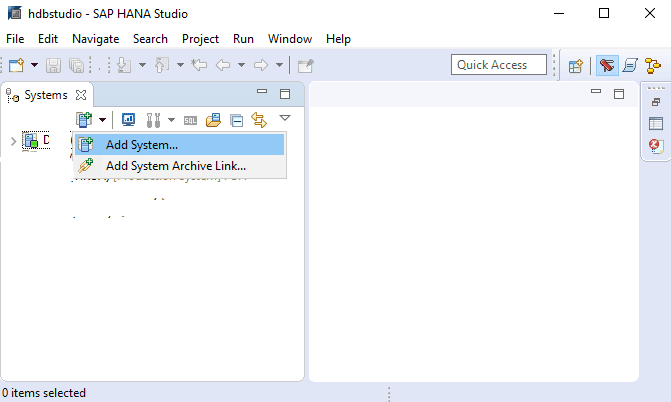Click the Save All icon
This screenshot has width=671, height=402.
pyautogui.click(x=77, y=66)
